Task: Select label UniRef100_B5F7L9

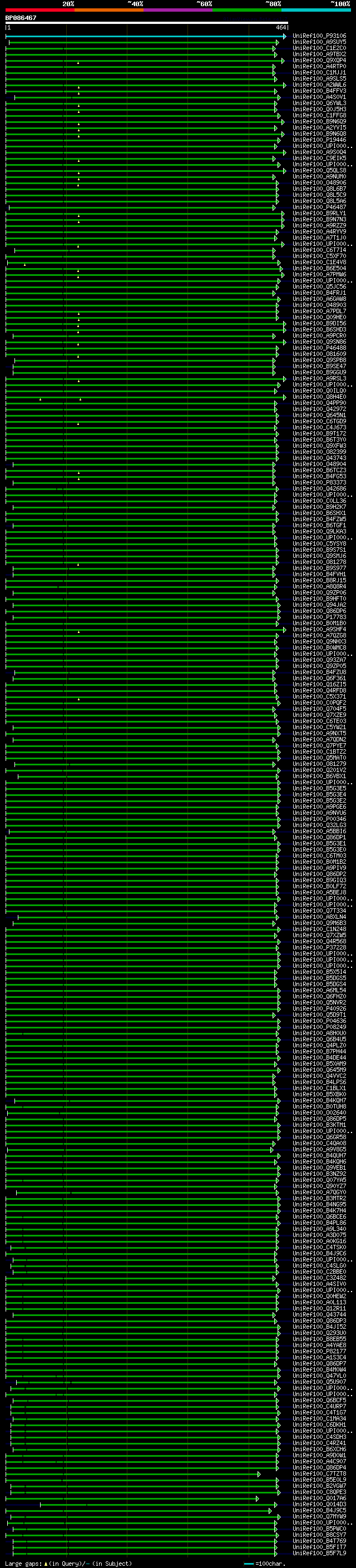Action: click(319, 1554)
